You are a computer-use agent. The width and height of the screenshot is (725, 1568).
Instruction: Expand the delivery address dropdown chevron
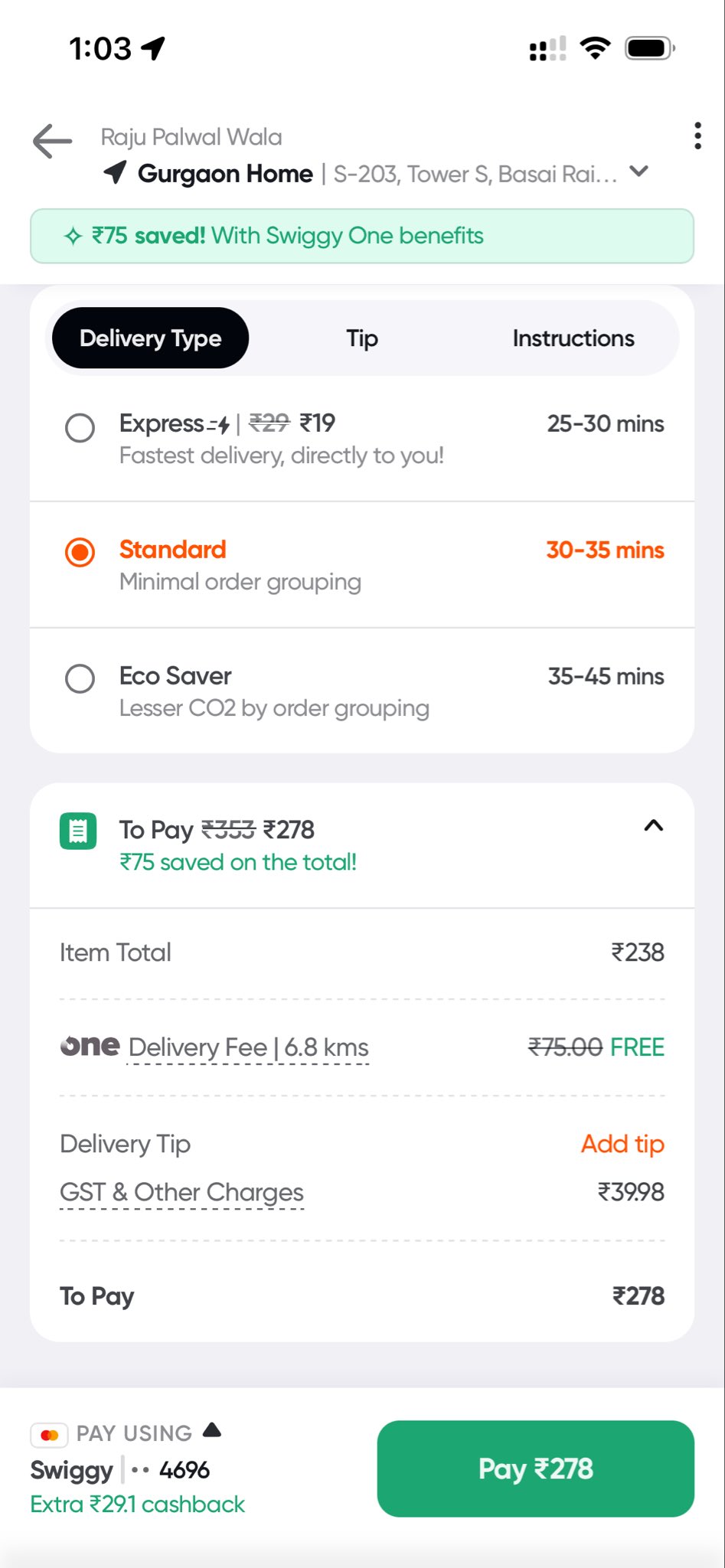639,171
